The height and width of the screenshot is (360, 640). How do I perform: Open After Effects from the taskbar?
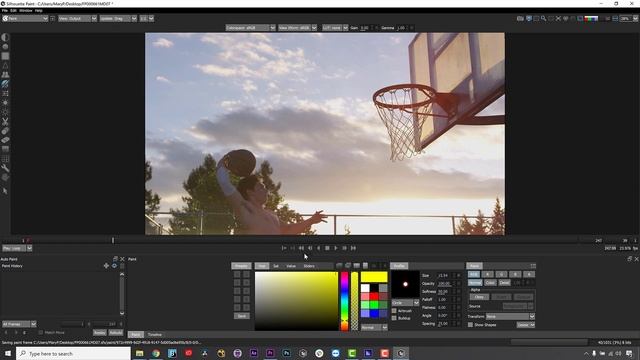(253, 353)
